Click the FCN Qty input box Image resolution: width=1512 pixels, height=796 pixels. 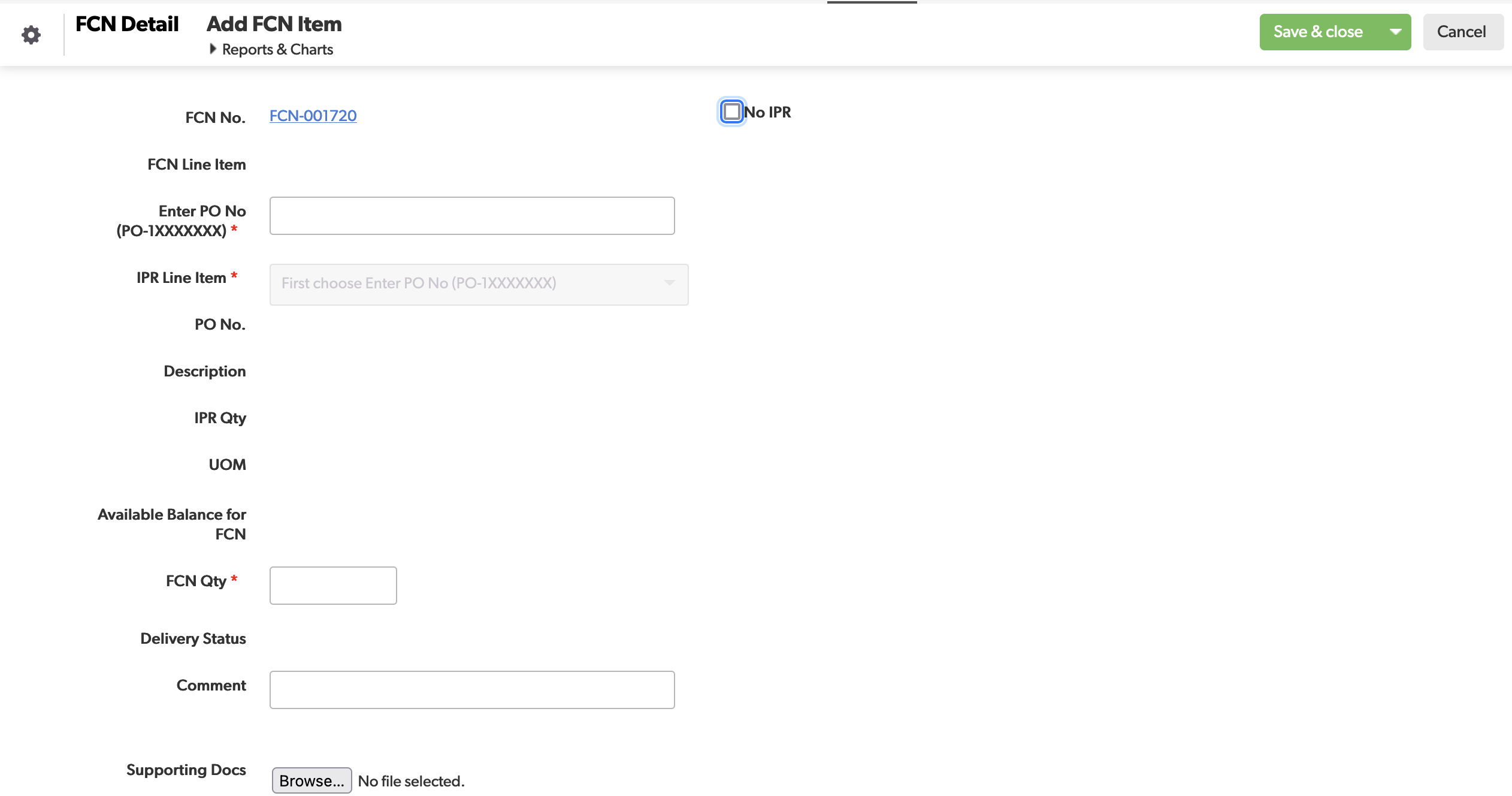tap(333, 585)
